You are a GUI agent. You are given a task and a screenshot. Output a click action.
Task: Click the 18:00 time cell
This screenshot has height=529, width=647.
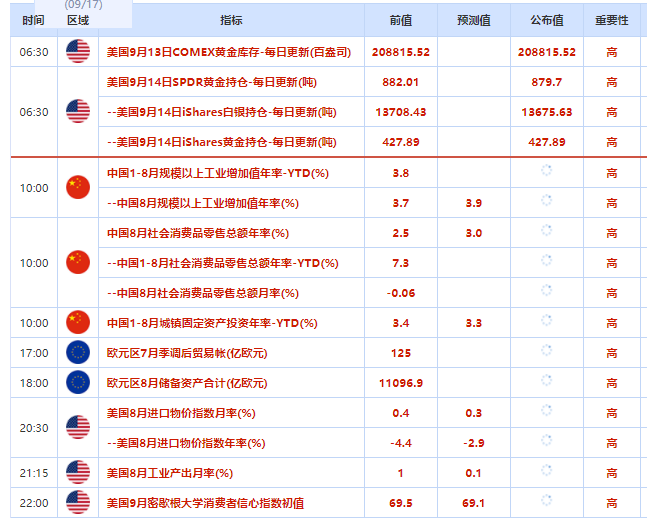click(34, 383)
